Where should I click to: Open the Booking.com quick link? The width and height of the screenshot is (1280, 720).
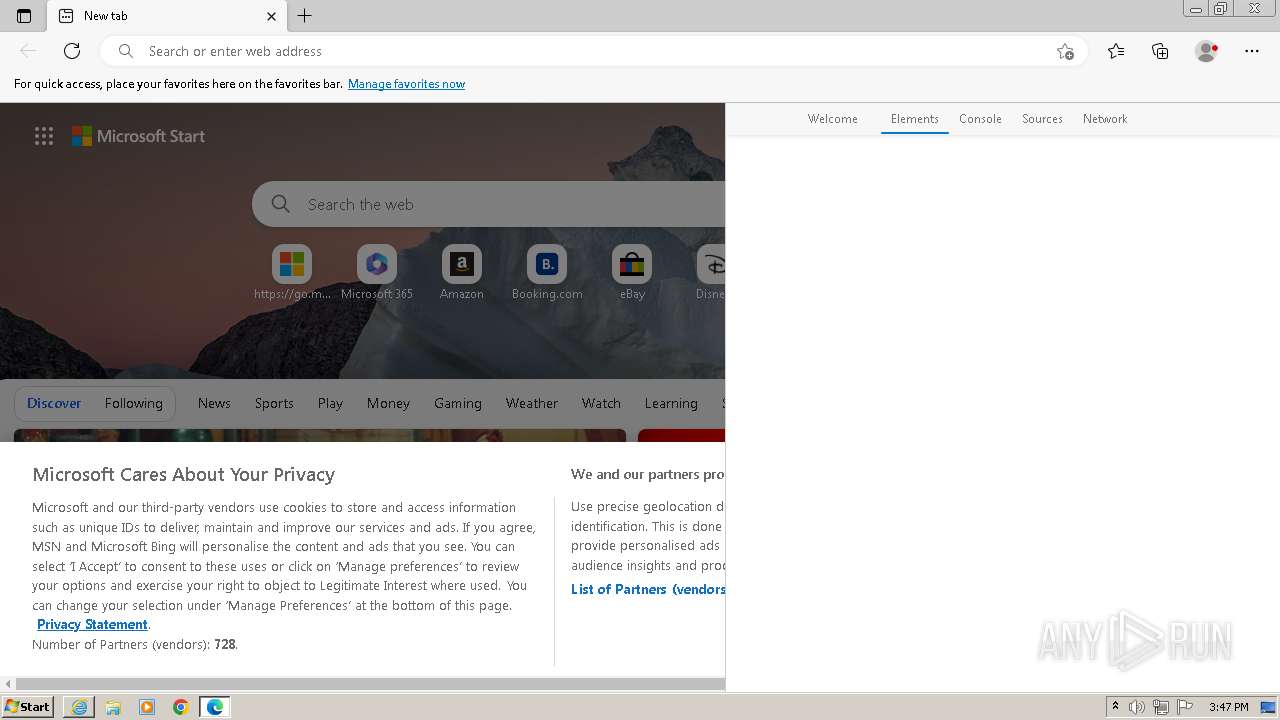coord(547,273)
